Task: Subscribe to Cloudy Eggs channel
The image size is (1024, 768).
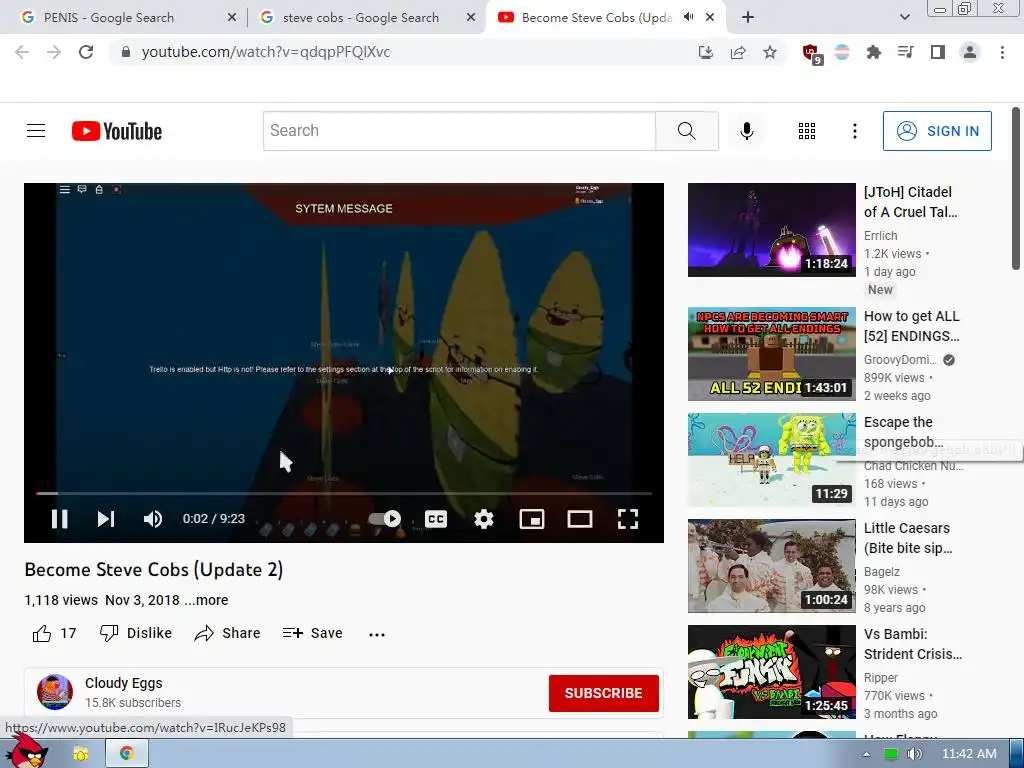Action: (x=603, y=693)
